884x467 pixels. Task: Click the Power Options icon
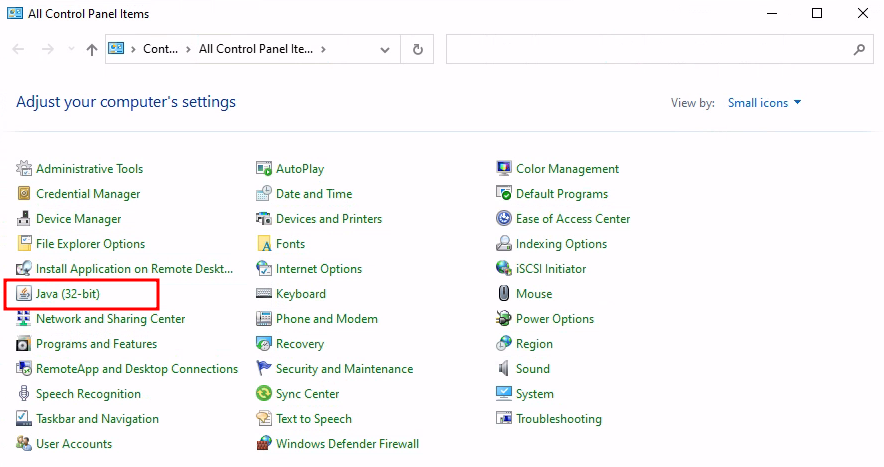(504, 319)
